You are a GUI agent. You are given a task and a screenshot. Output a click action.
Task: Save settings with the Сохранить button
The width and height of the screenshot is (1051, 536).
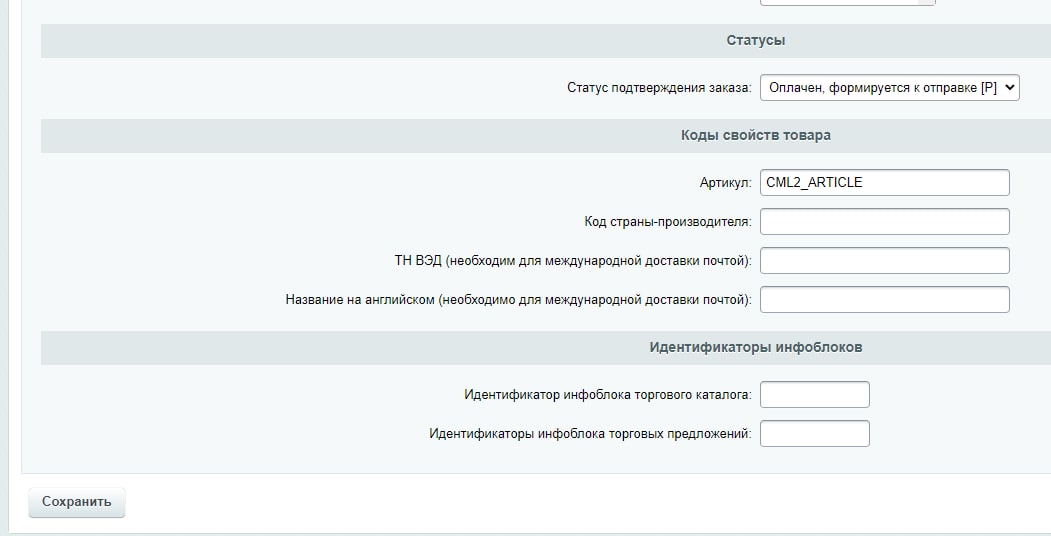(77, 502)
